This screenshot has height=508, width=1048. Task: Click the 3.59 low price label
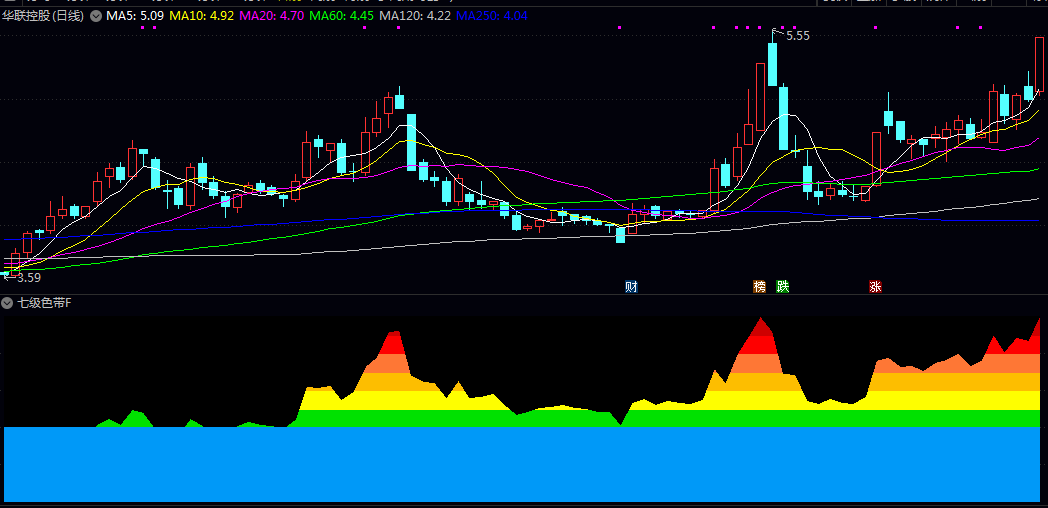point(29,277)
